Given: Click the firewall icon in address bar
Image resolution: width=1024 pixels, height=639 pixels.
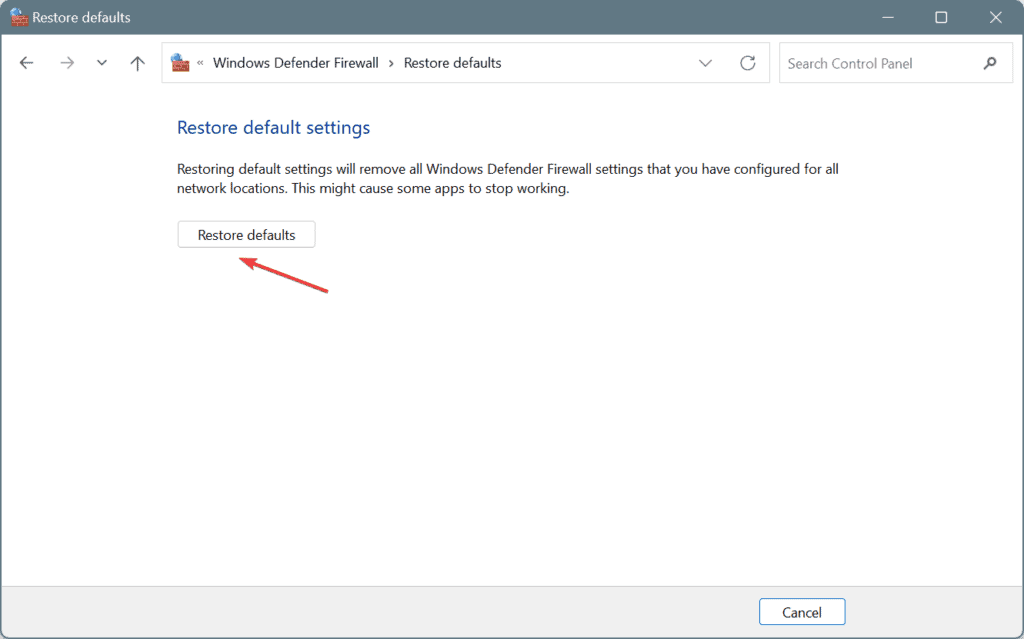Looking at the screenshot, I should pos(180,63).
